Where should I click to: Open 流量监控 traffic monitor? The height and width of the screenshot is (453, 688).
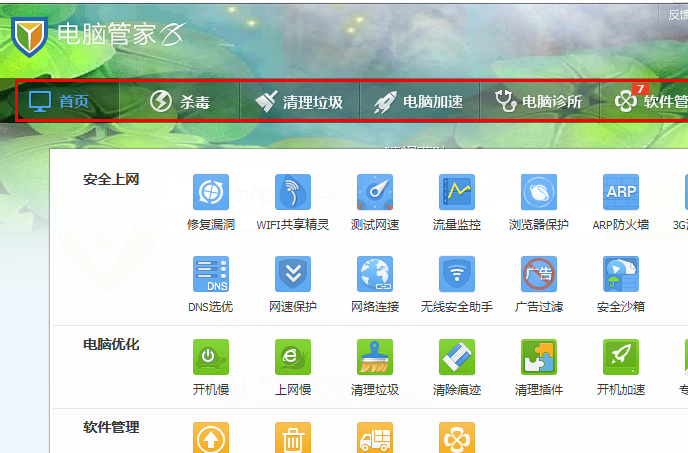click(456, 192)
